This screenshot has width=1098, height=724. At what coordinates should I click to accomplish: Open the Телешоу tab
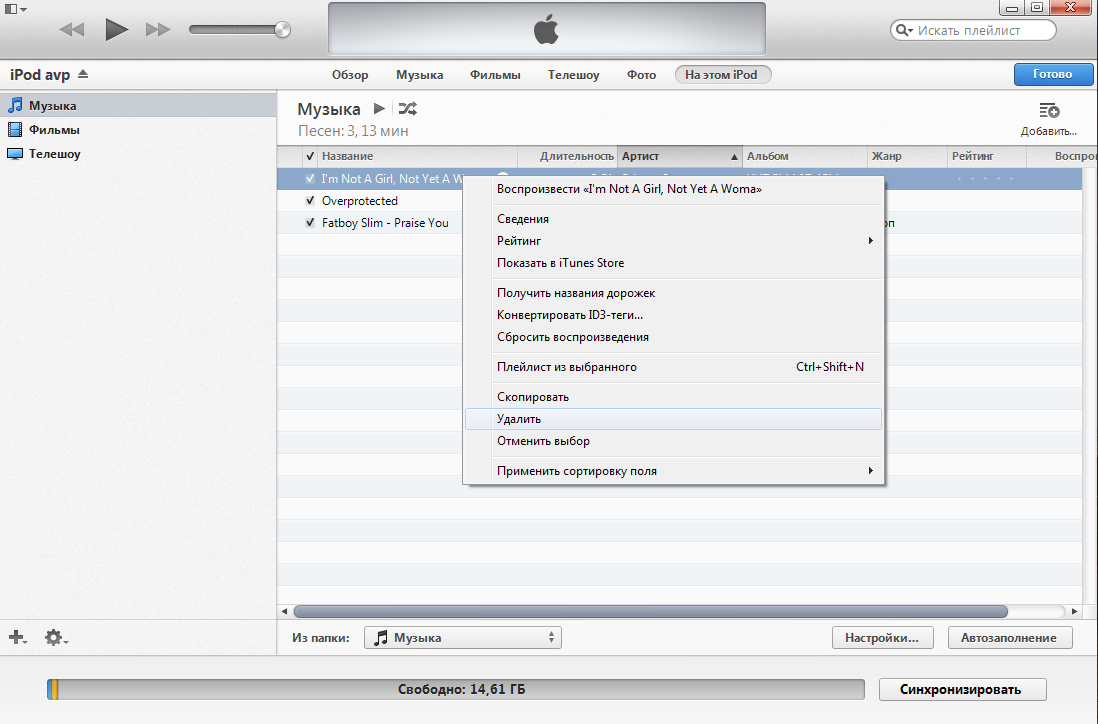(x=574, y=75)
